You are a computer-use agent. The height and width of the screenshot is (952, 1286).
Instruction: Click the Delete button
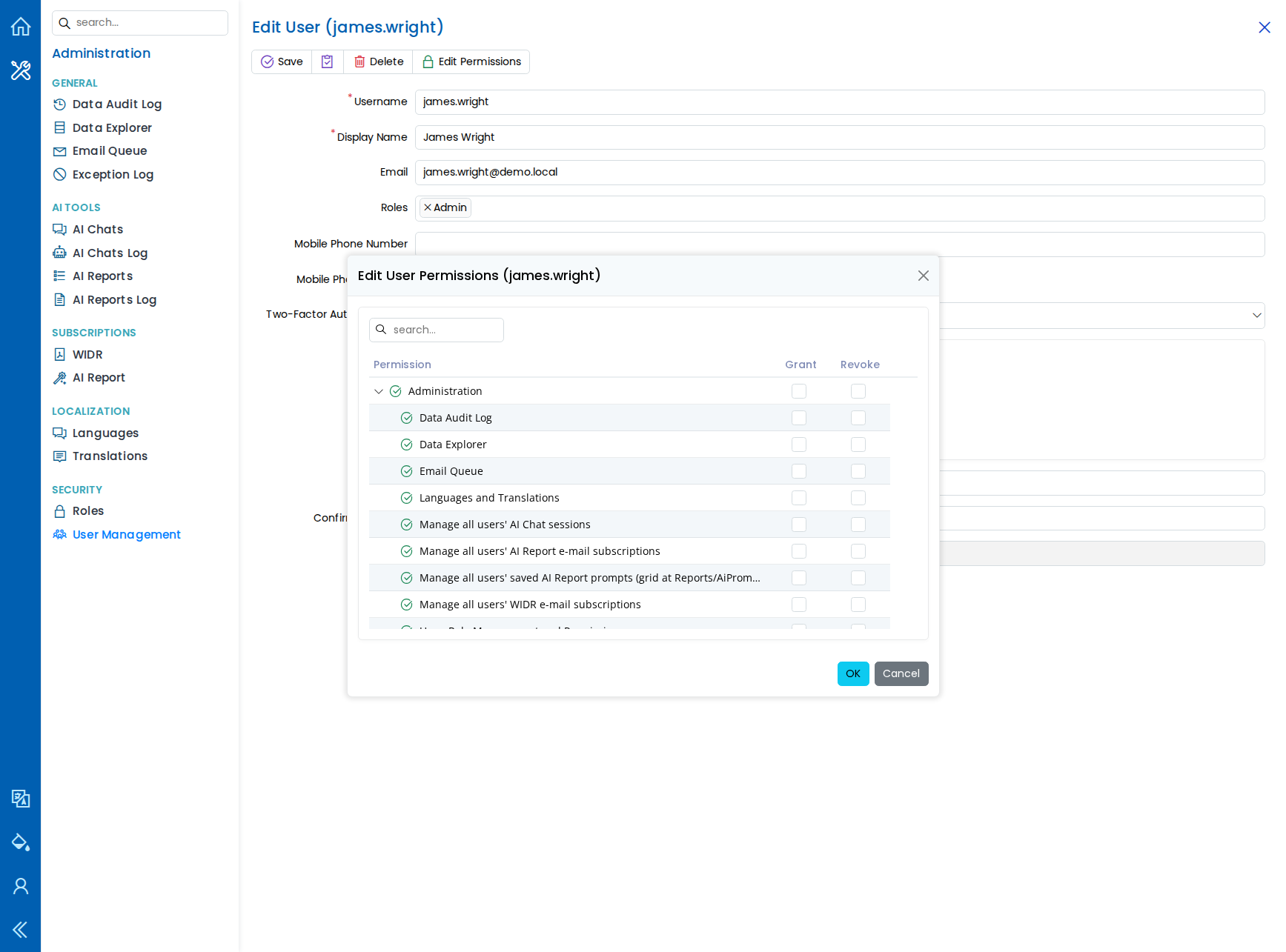[x=379, y=61]
